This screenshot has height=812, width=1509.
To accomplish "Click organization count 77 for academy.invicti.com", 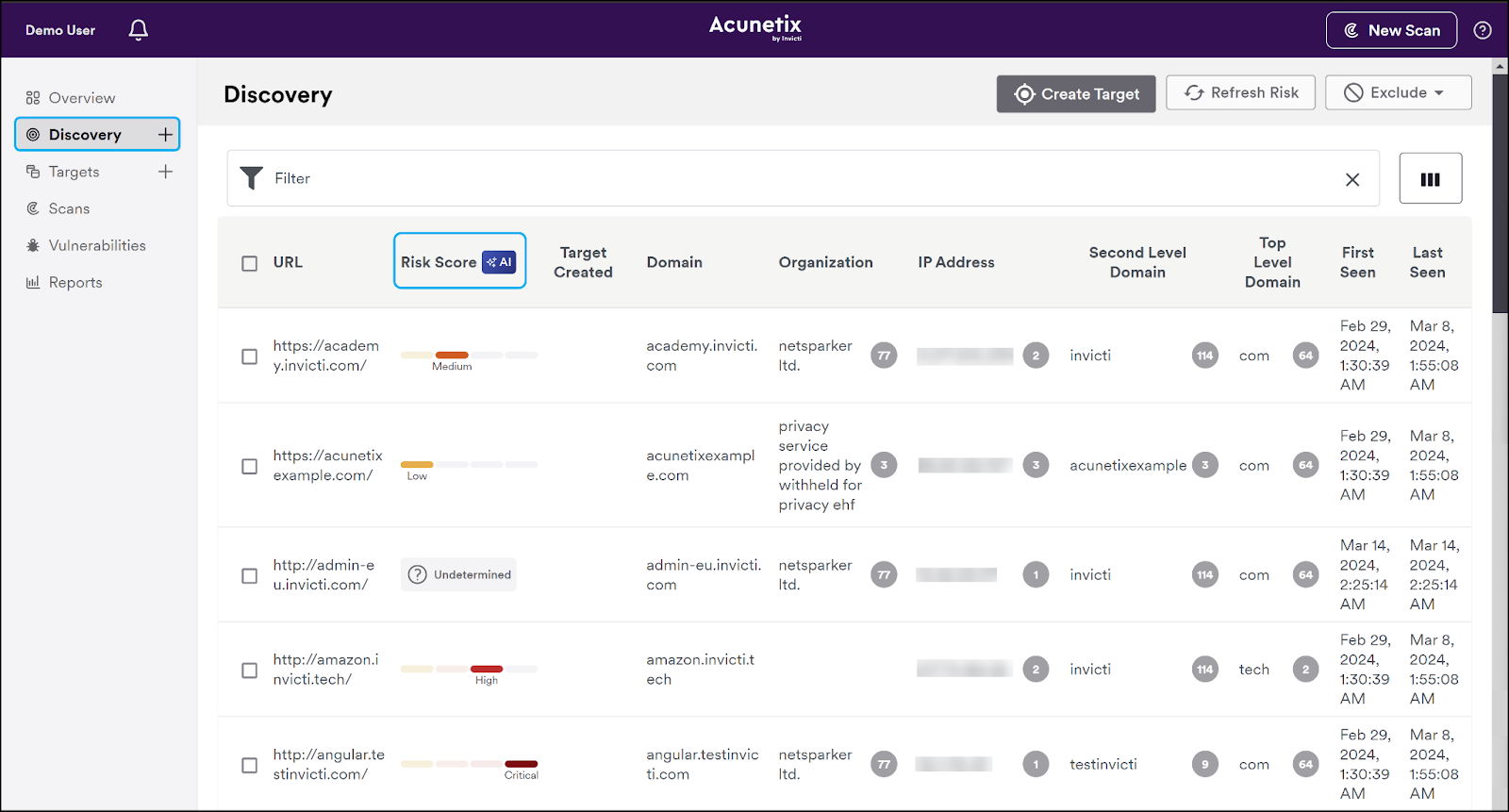I will tap(884, 356).
